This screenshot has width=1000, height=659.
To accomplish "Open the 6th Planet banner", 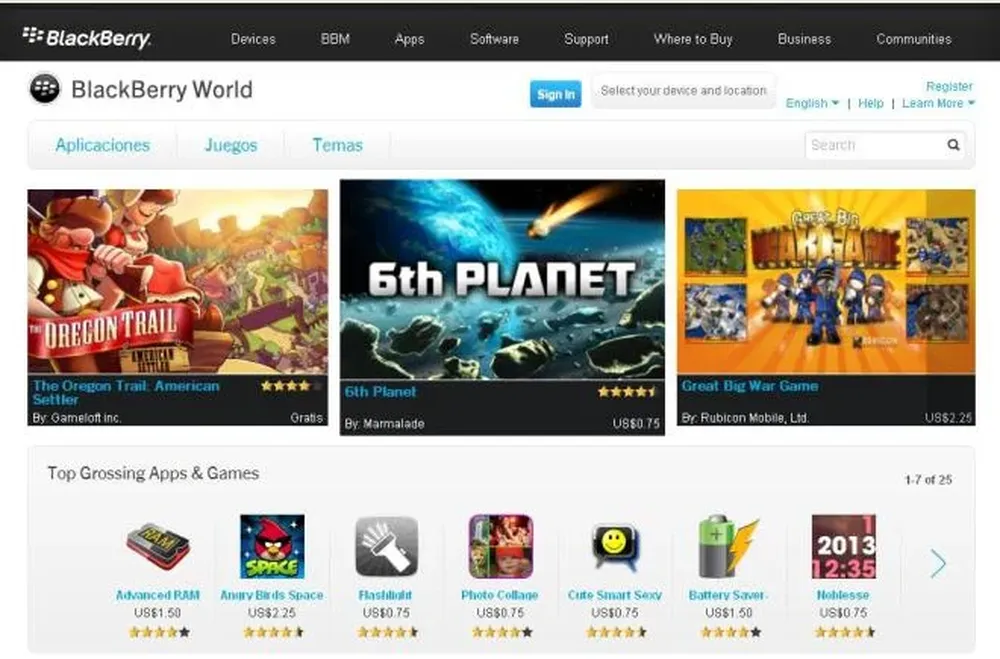I will [502, 307].
